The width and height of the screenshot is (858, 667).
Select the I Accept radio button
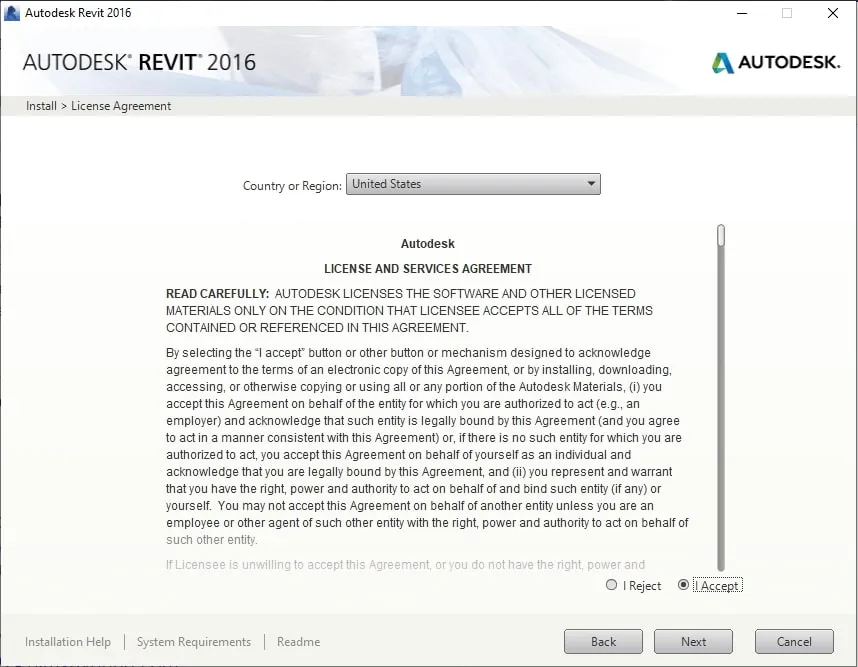pos(682,585)
